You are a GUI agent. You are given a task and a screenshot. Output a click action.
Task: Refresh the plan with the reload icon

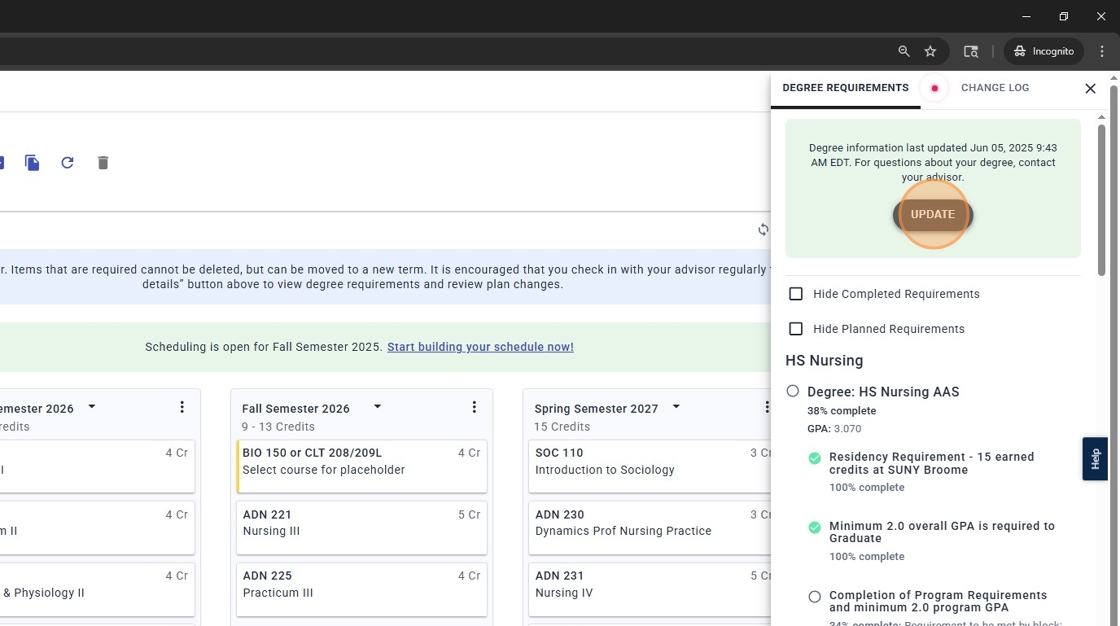67,162
